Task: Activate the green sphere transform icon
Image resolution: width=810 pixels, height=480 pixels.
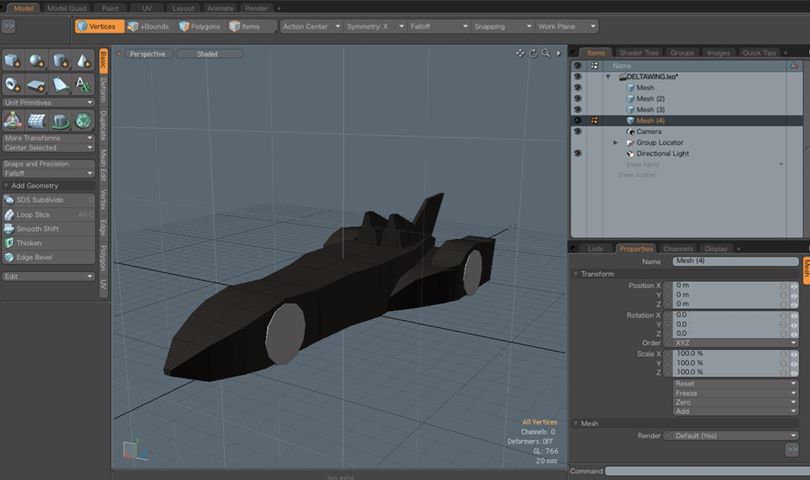Action: (x=83, y=120)
